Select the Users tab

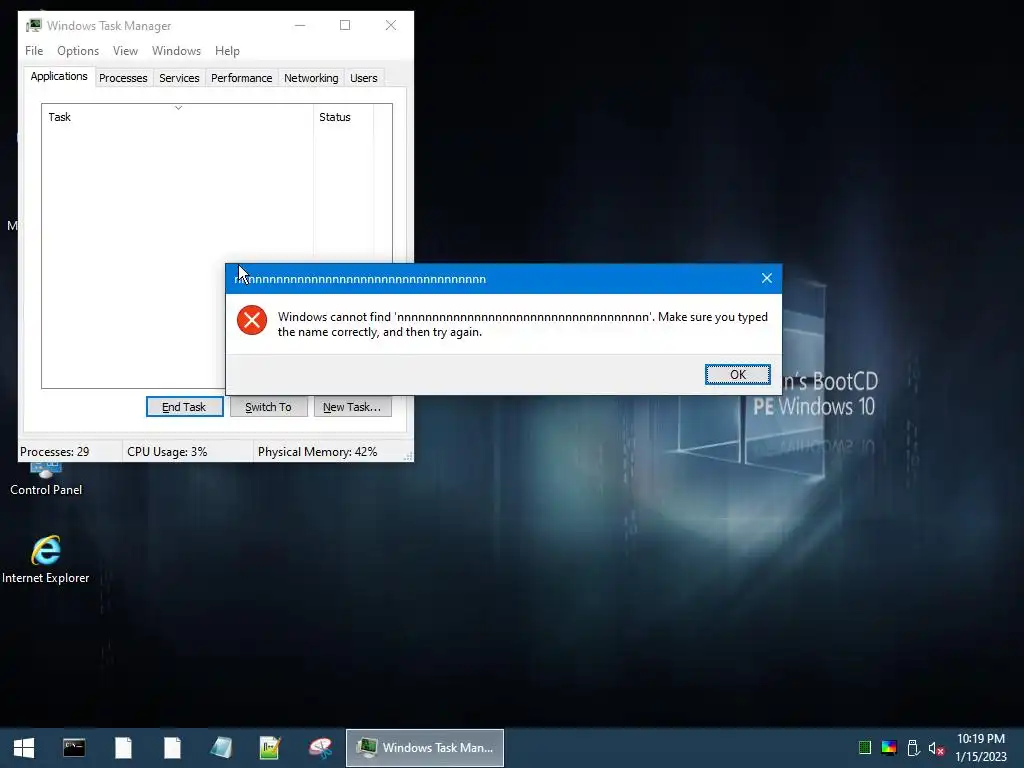(x=364, y=78)
